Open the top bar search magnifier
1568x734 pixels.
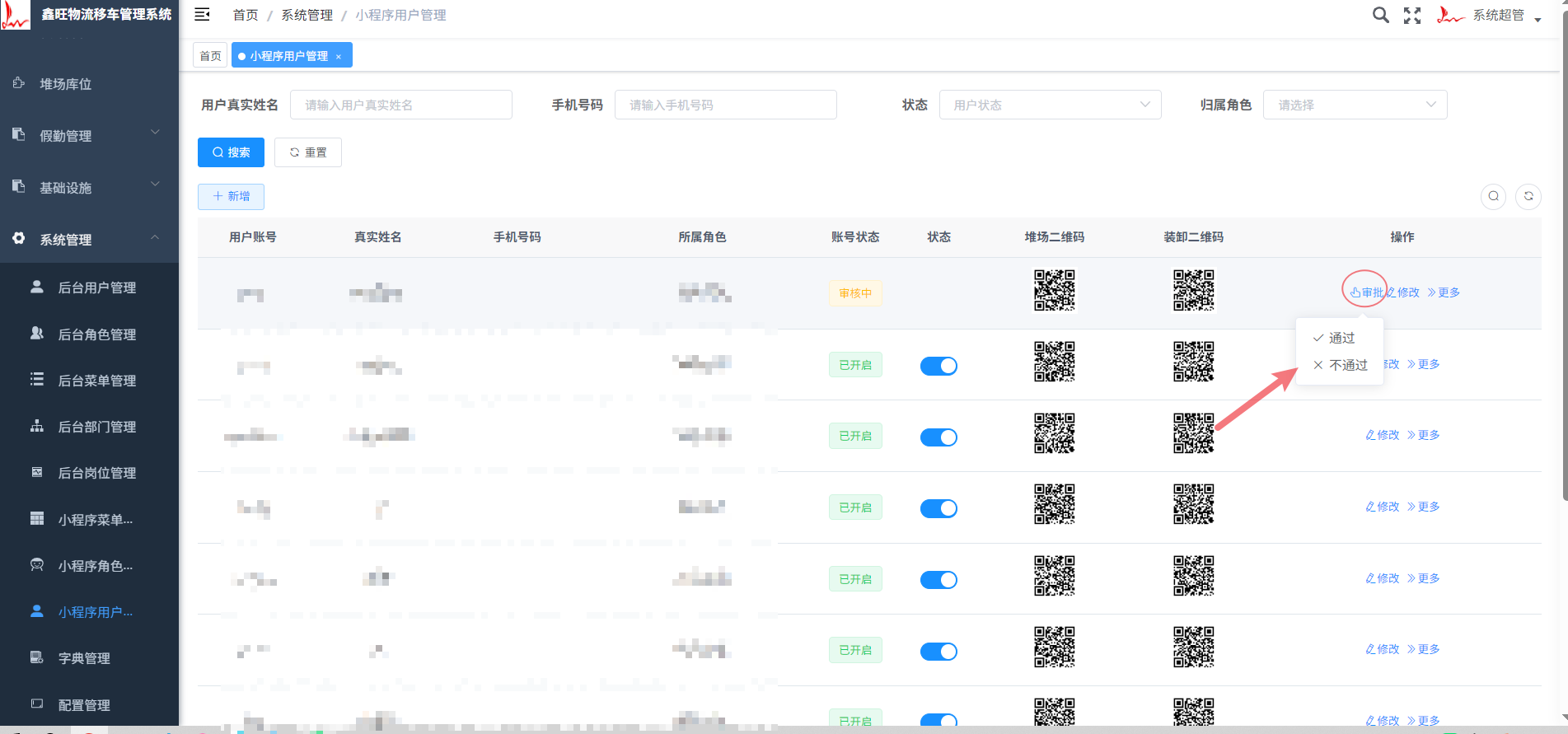tap(1380, 15)
